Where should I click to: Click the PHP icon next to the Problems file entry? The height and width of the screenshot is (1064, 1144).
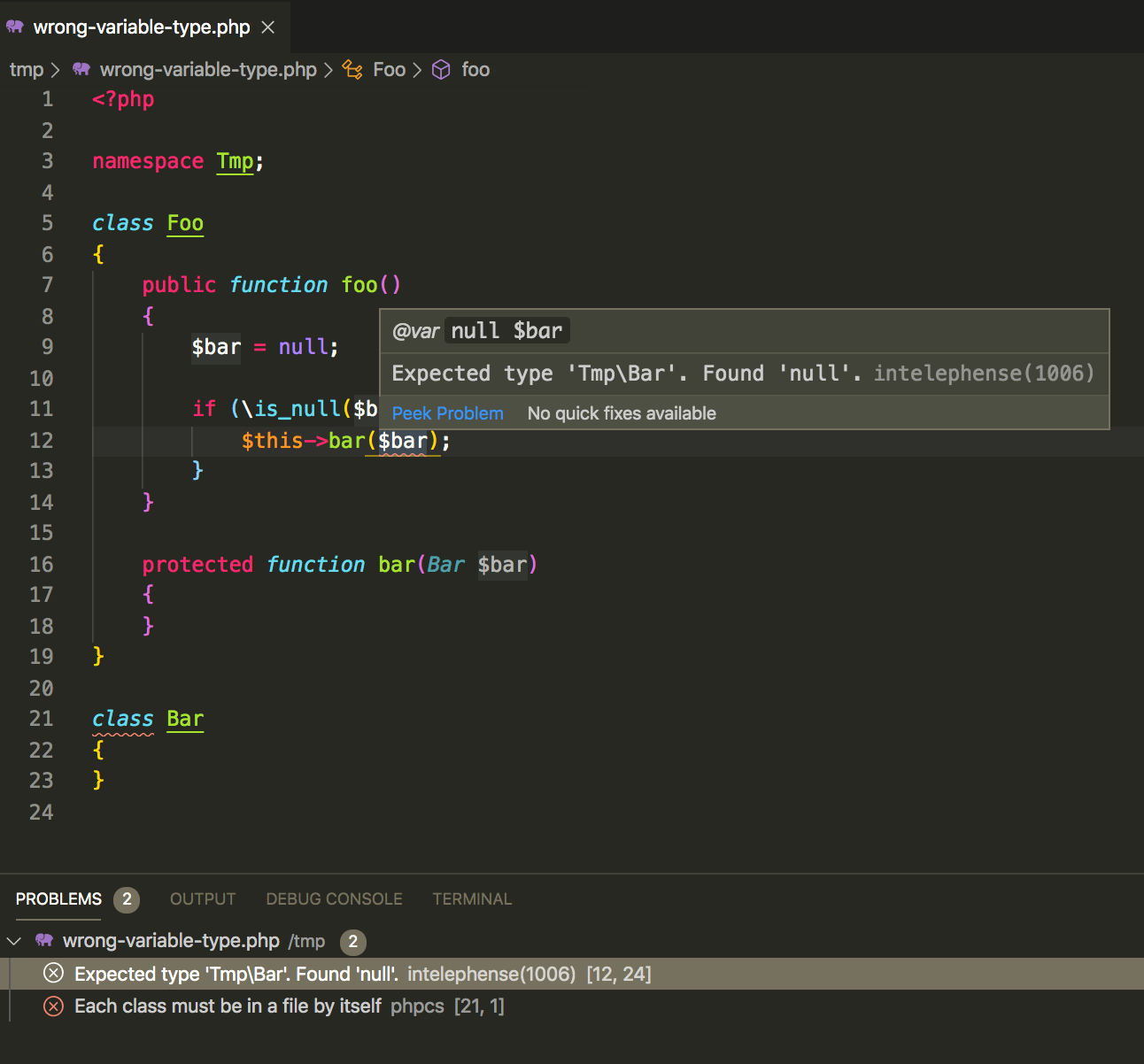point(43,941)
